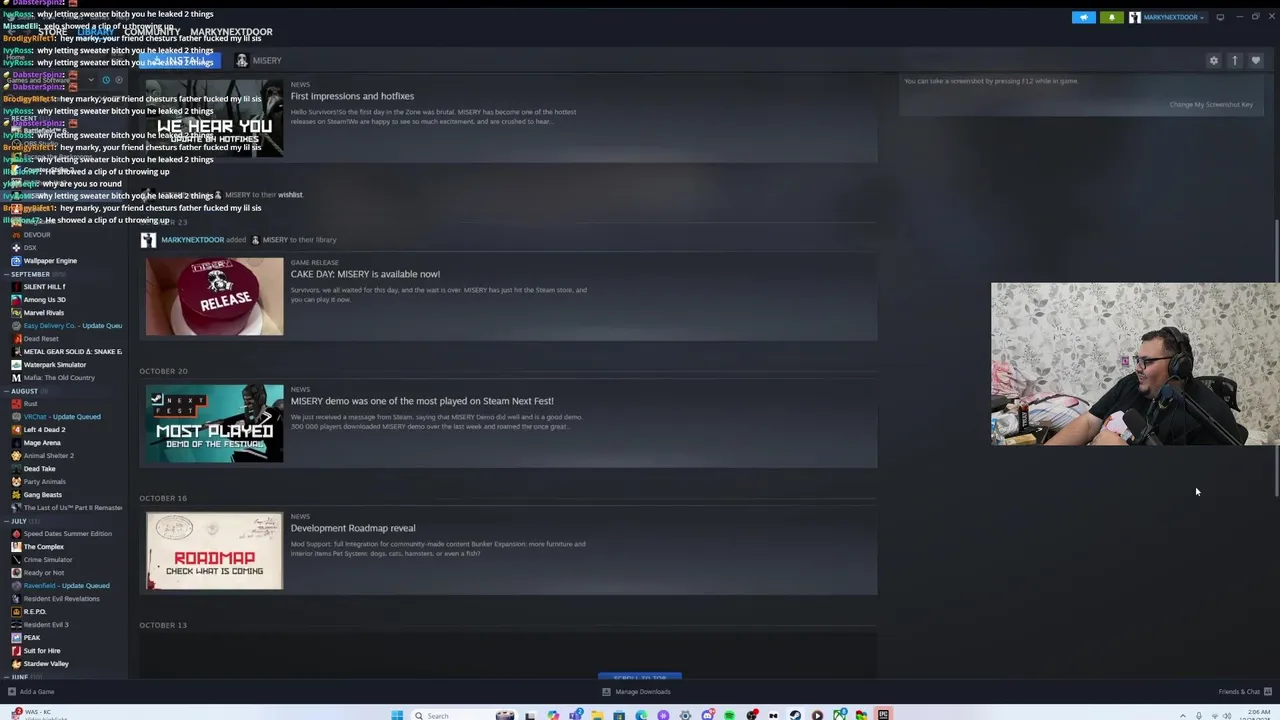Viewport: 1280px width, 720px height.
Task: Select Ravenfield update queued entry
Action: [66, 586]
